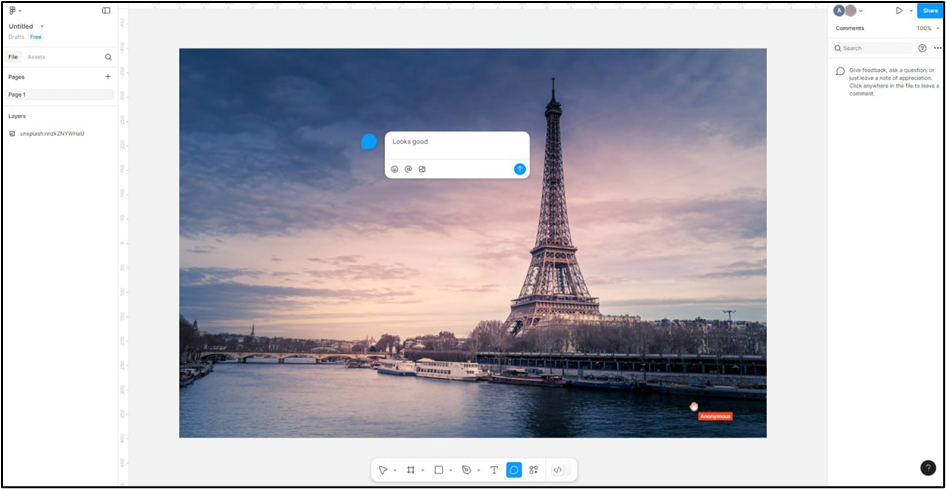
Task: Open the comments filter icon
Action: coord(922,48)
